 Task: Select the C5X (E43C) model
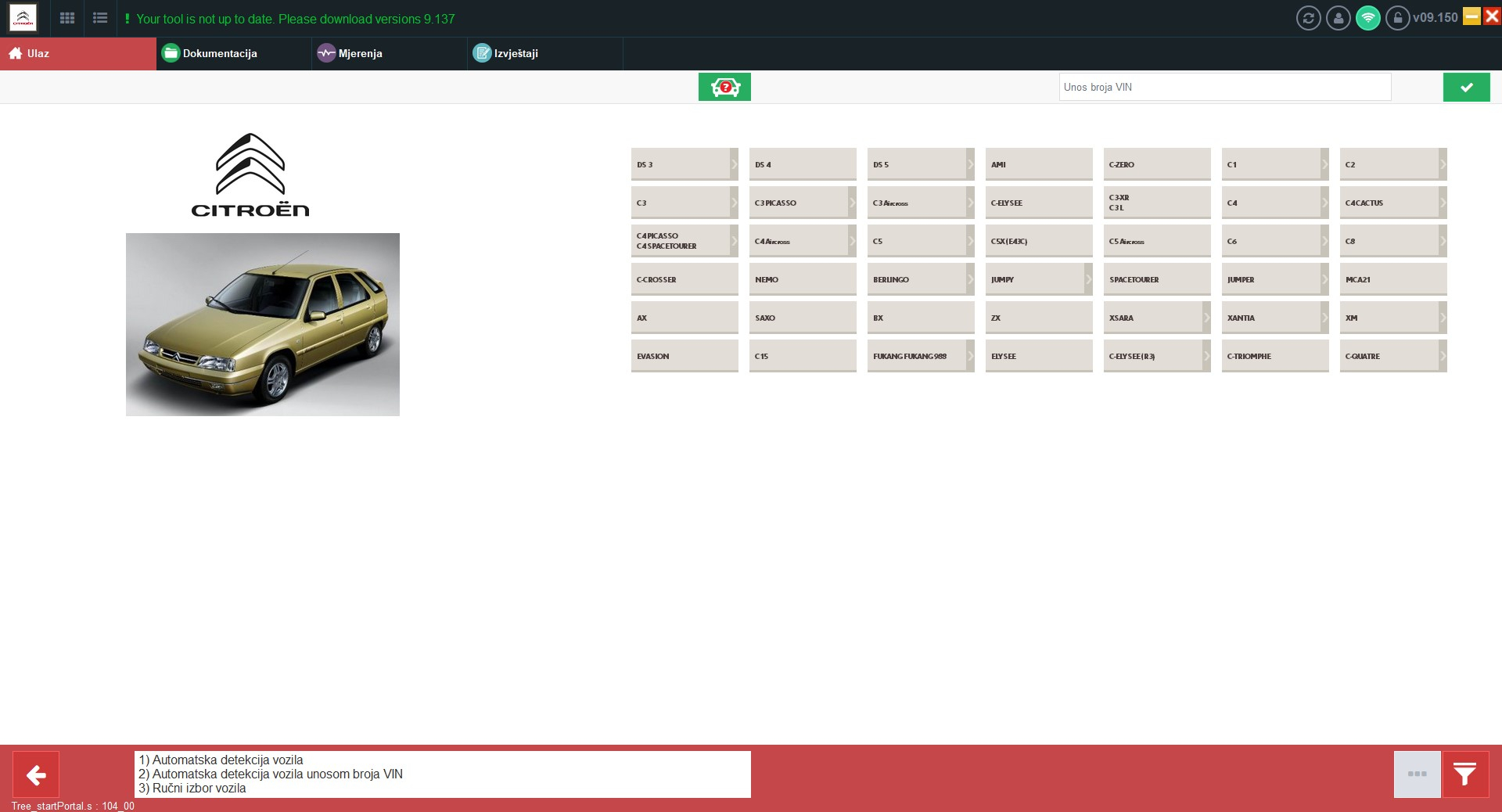(1039, 241)
